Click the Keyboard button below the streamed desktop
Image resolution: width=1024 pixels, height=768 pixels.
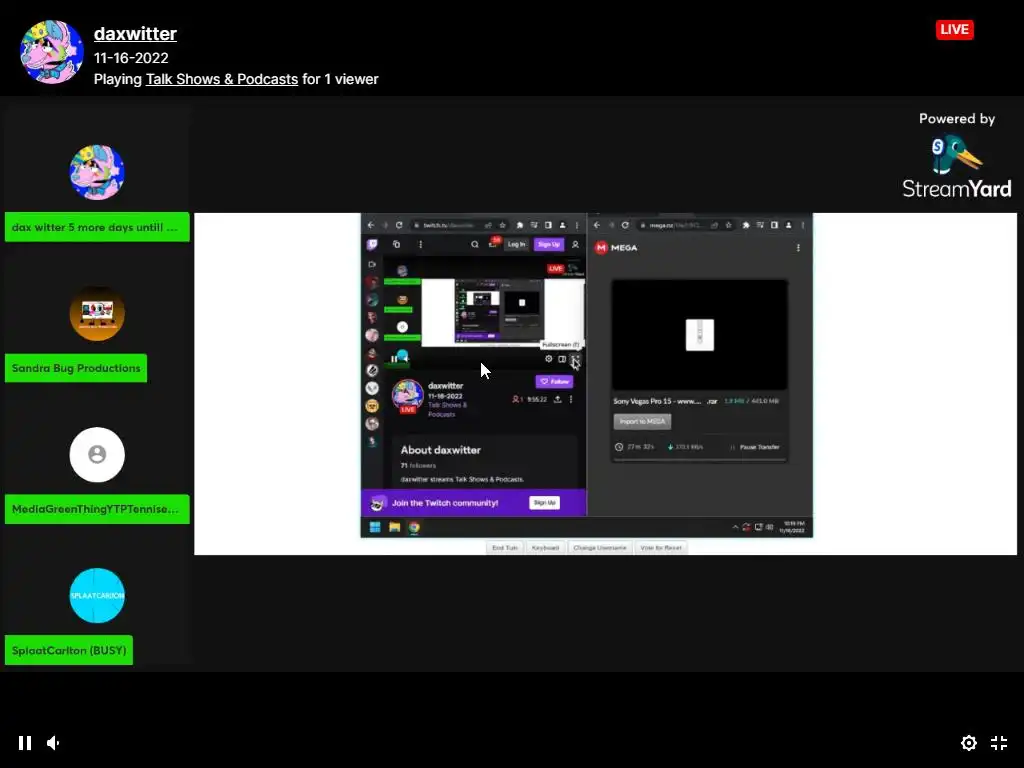tap(545, 547)
